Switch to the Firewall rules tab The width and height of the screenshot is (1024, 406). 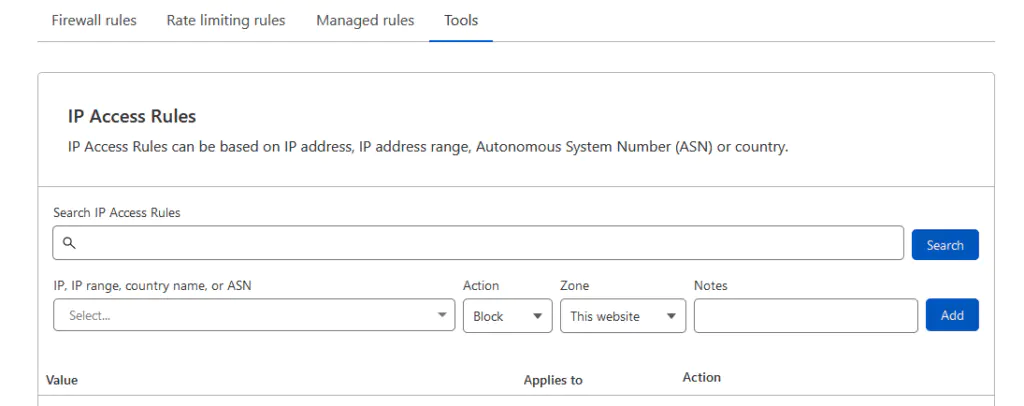[93, 21]
